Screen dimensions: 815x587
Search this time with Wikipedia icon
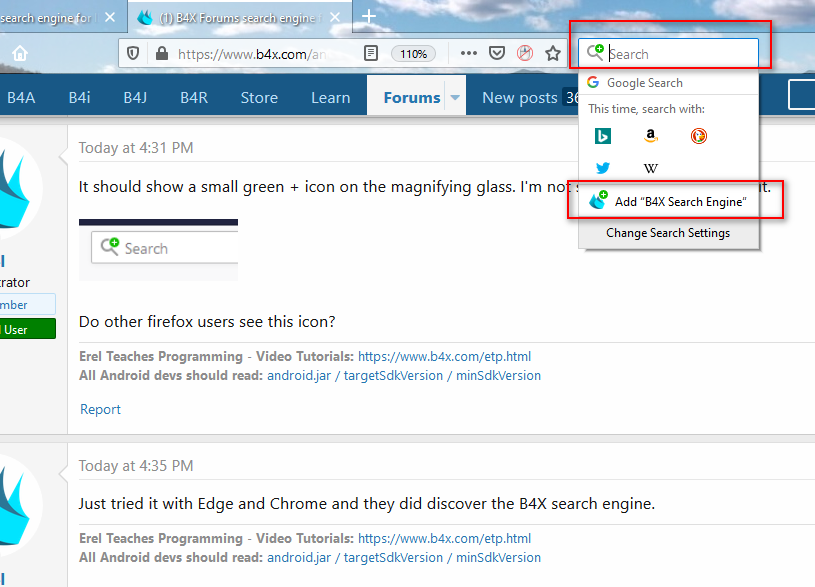[650, 168]
